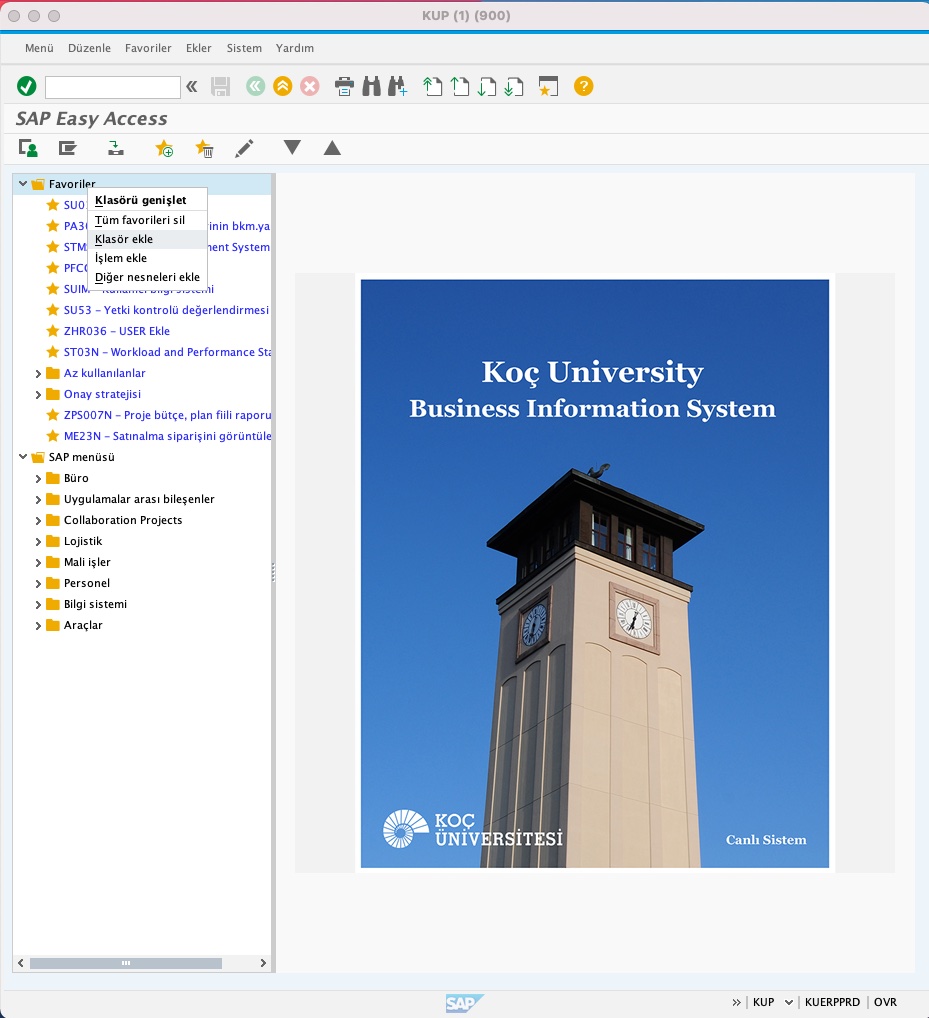The height and width of the screenshot is (1018, 929).
Task: Open the Sistem menu
Action: tap(244, 47)
